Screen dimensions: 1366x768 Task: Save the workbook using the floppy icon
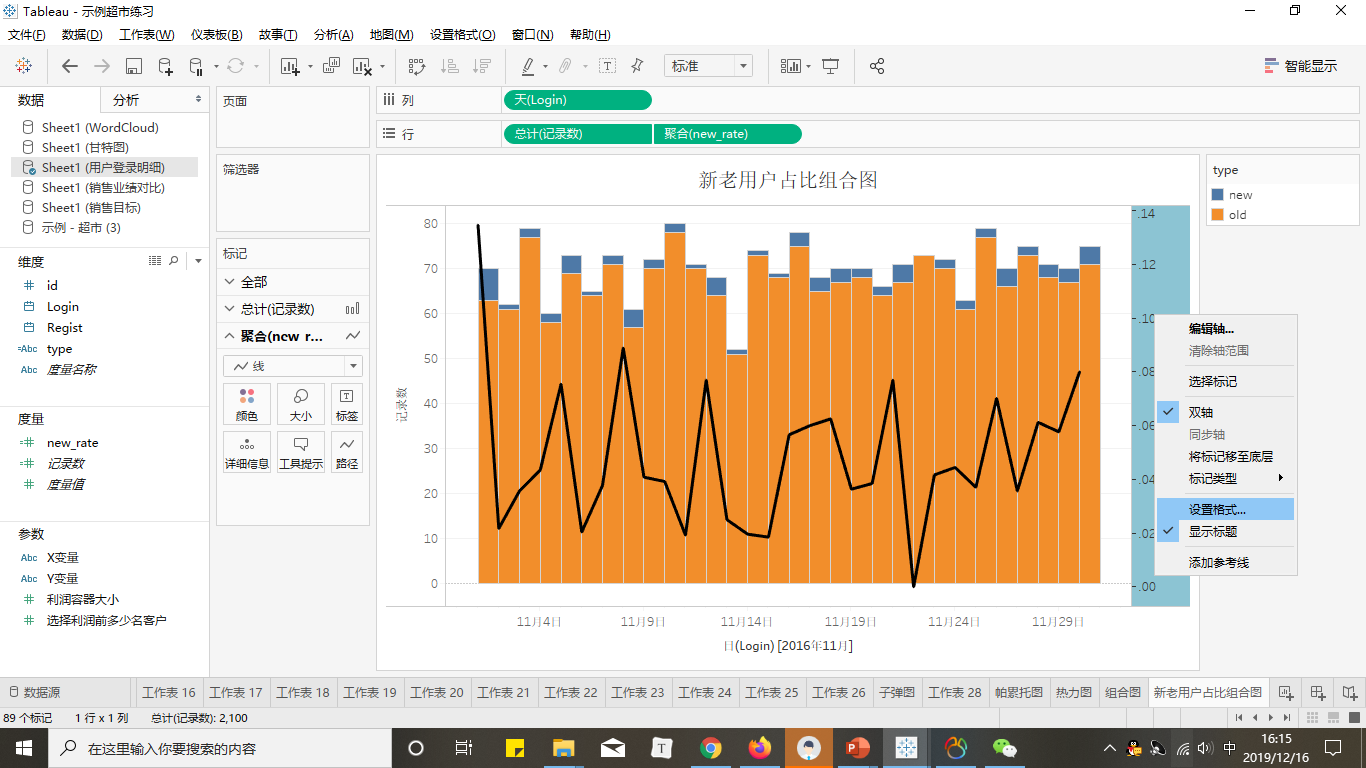click(x=134, y=66)
